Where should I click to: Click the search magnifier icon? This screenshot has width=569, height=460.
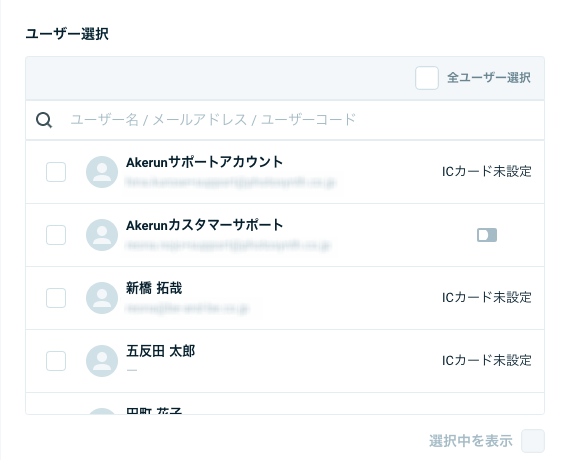[44, 120]
